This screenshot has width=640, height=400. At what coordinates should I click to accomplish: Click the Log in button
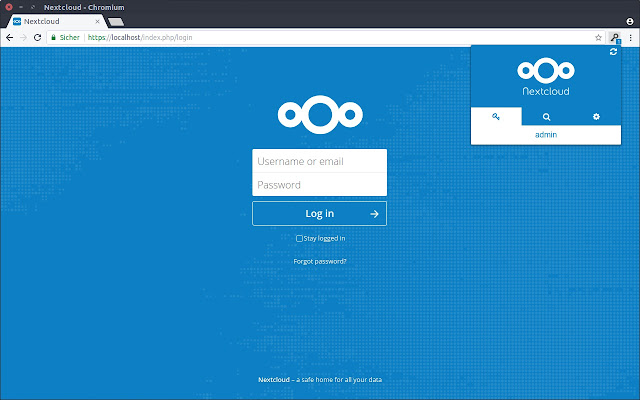point(320,213)
